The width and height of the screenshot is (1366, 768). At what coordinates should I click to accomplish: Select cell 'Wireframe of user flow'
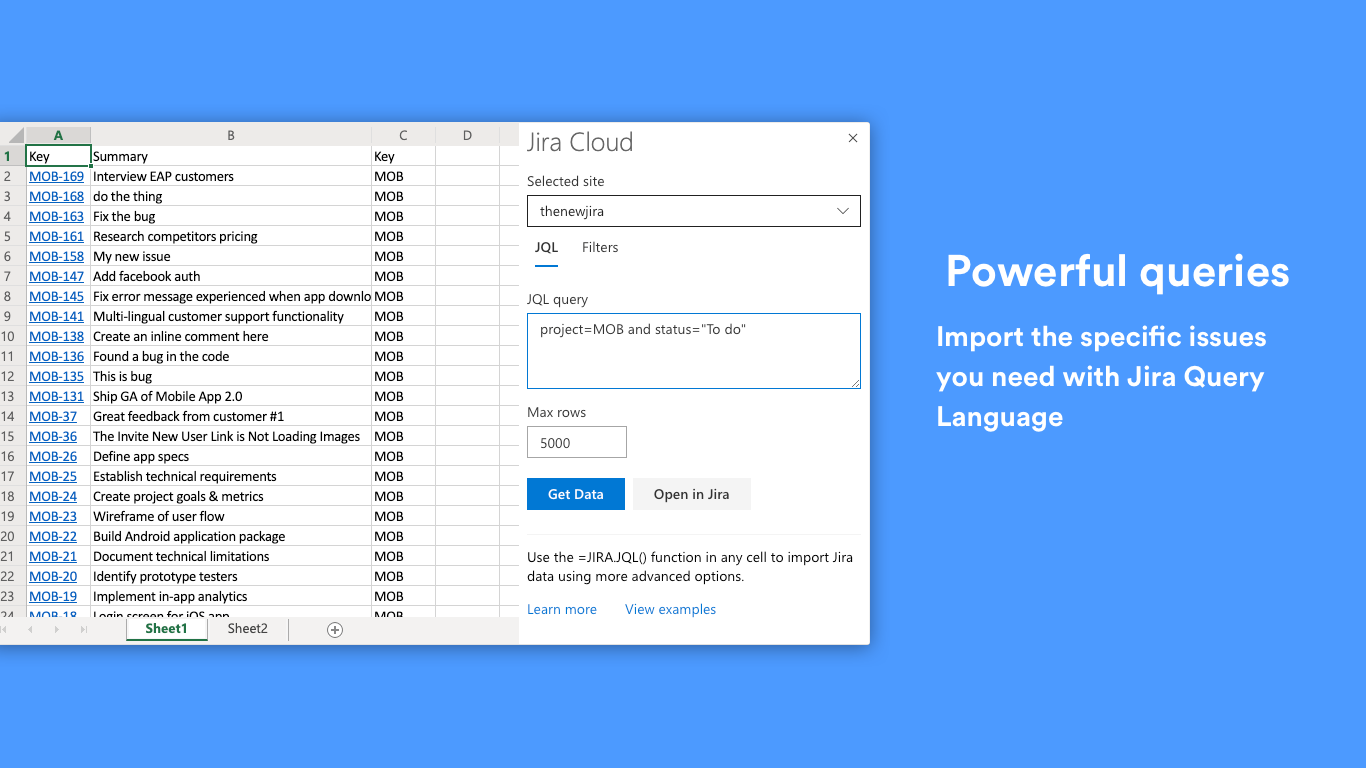[231, 516]
